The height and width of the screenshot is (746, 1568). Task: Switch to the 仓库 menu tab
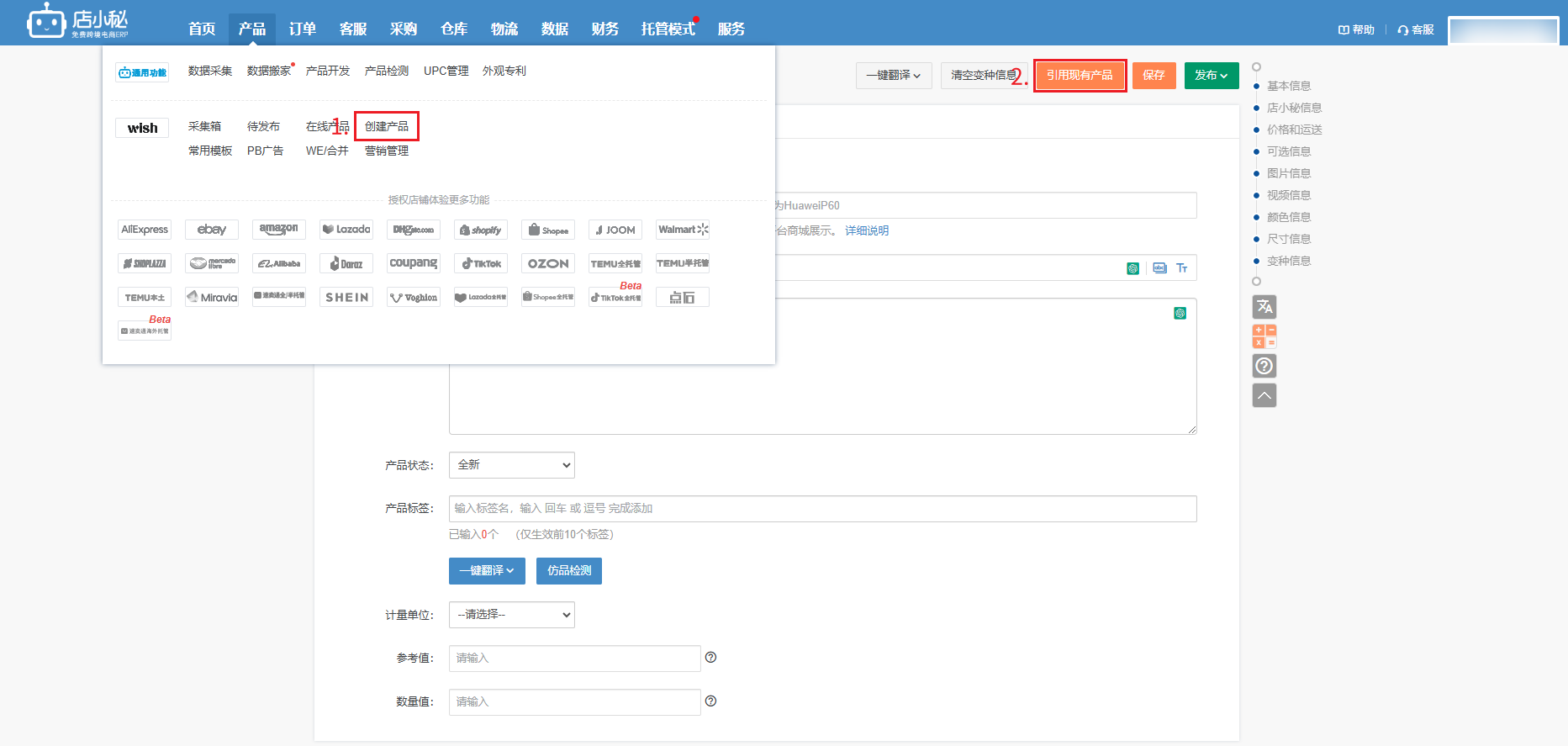pyautogui.click(x=454, y=29)
